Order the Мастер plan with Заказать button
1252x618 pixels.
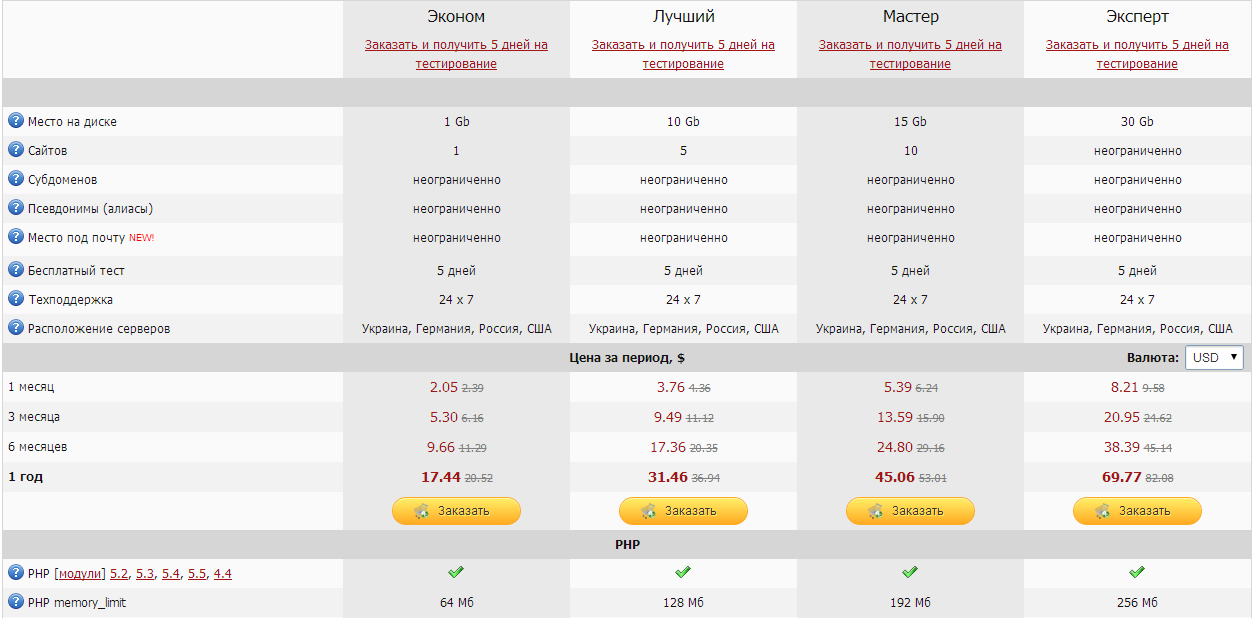910,511
